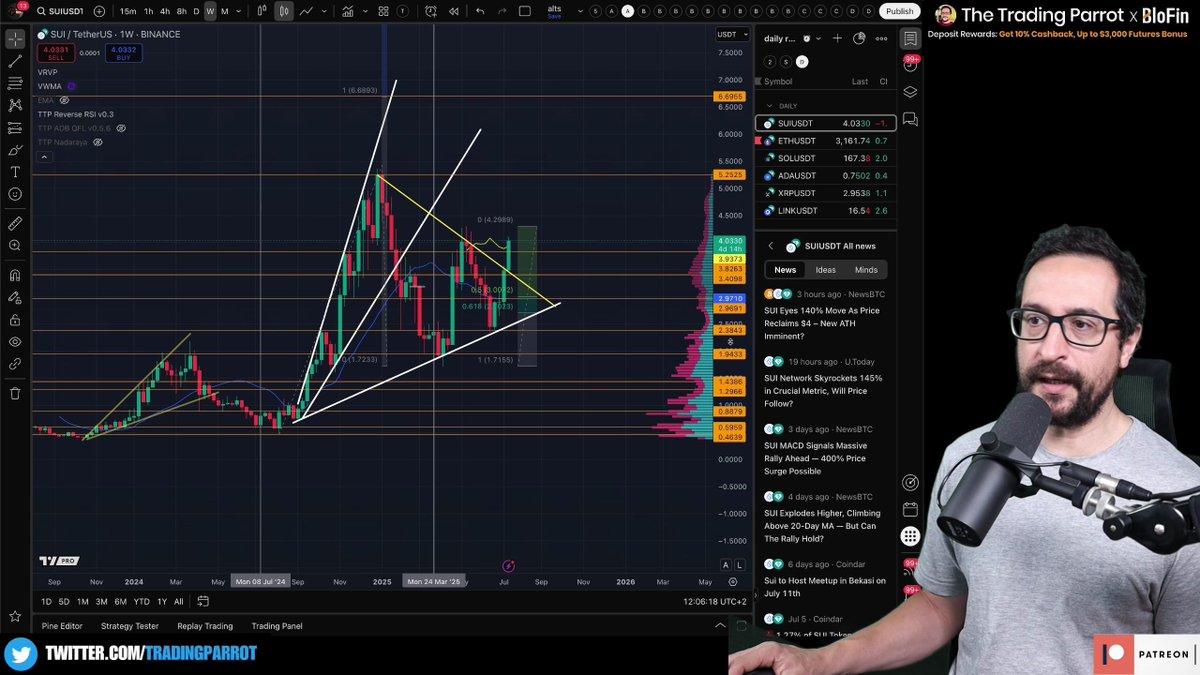Image resolution: width=1200 pixels, height=675 pixels.
Task: Open the Strategy Tester tab
Action: (130, 626)
